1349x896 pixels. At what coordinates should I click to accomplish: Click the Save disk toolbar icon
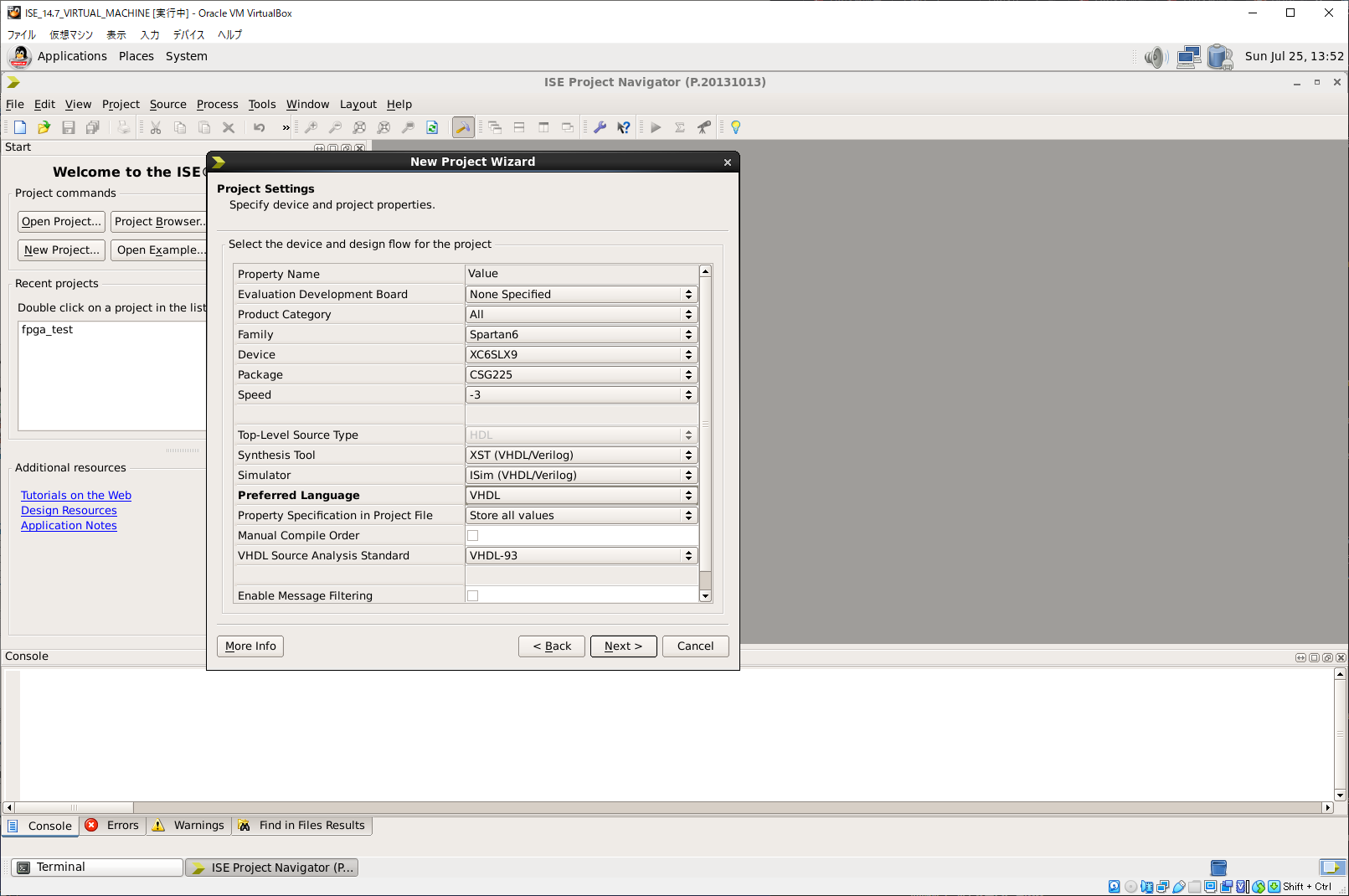coord(69,127)
